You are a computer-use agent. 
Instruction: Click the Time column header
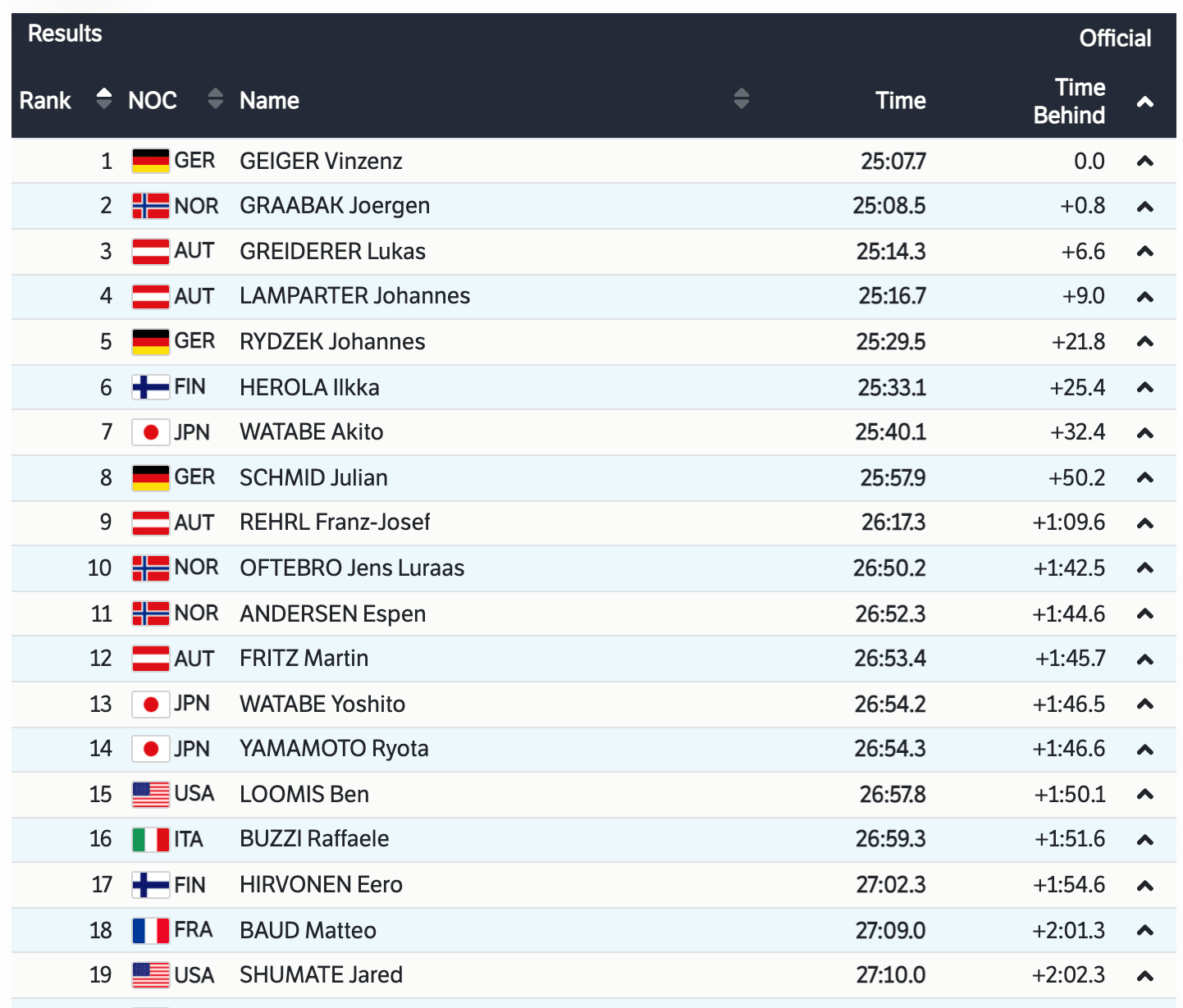(900, 100)
